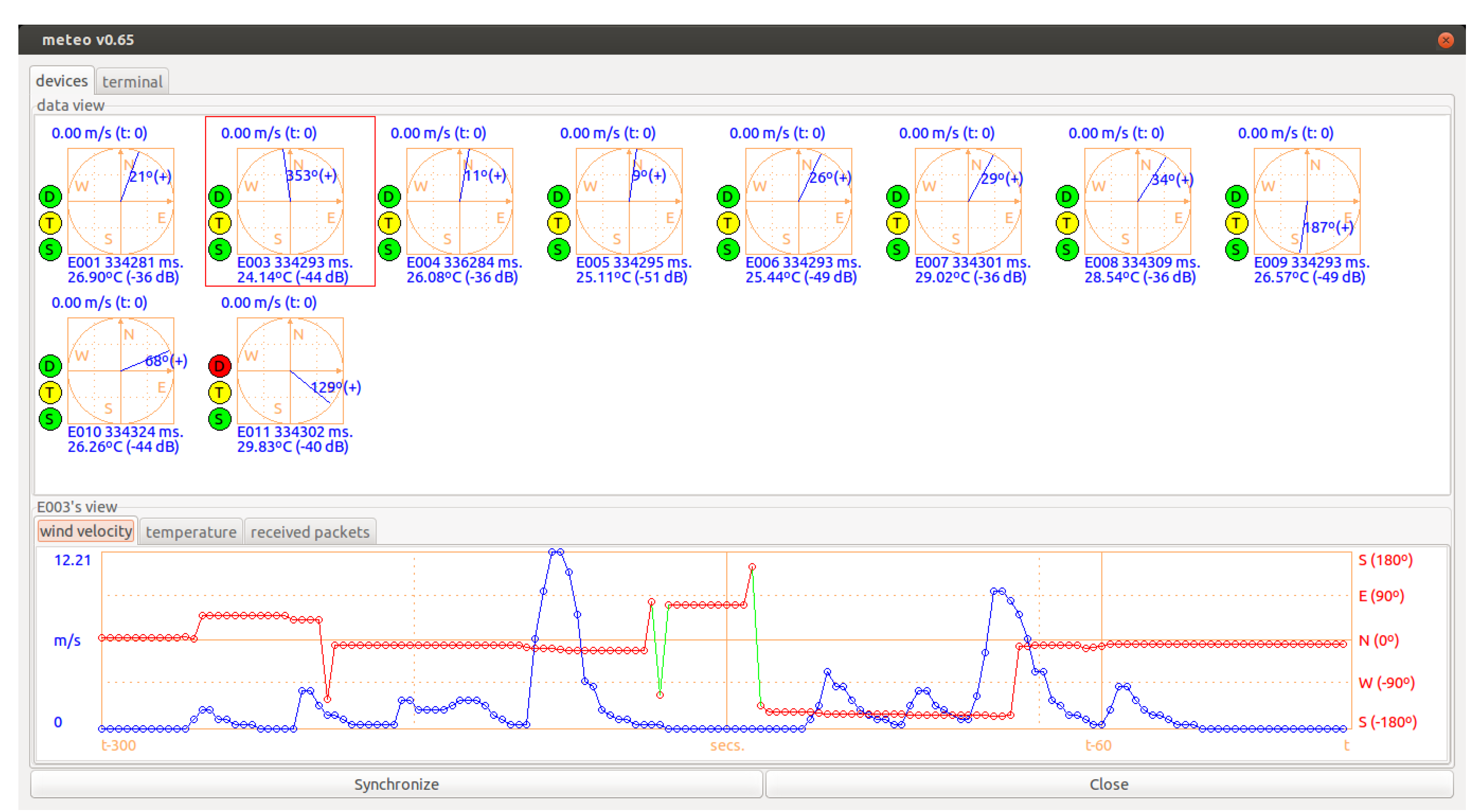Viewport: 1480px width, 812px height.
Task: Click the green D indicator of E008
Action: [1066, 196]
